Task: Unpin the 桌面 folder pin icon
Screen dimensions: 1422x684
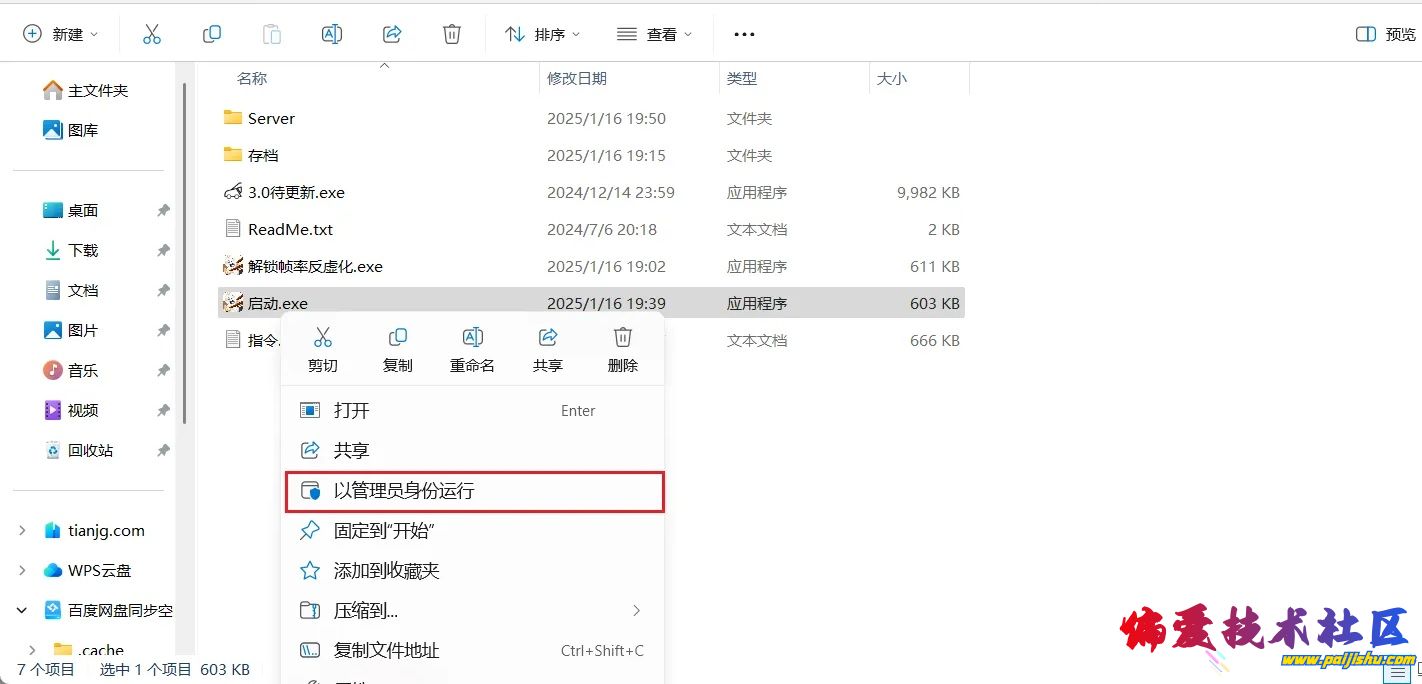Action: [163, 211]
